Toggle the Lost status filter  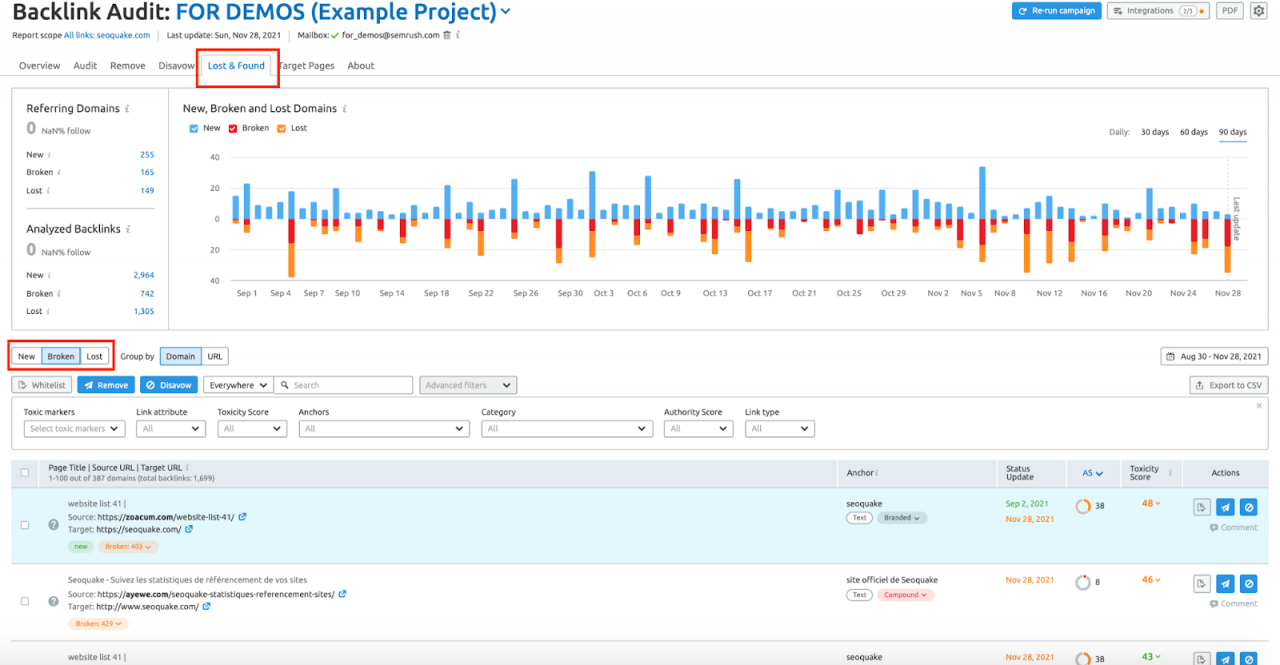click(x=94, y=356)
